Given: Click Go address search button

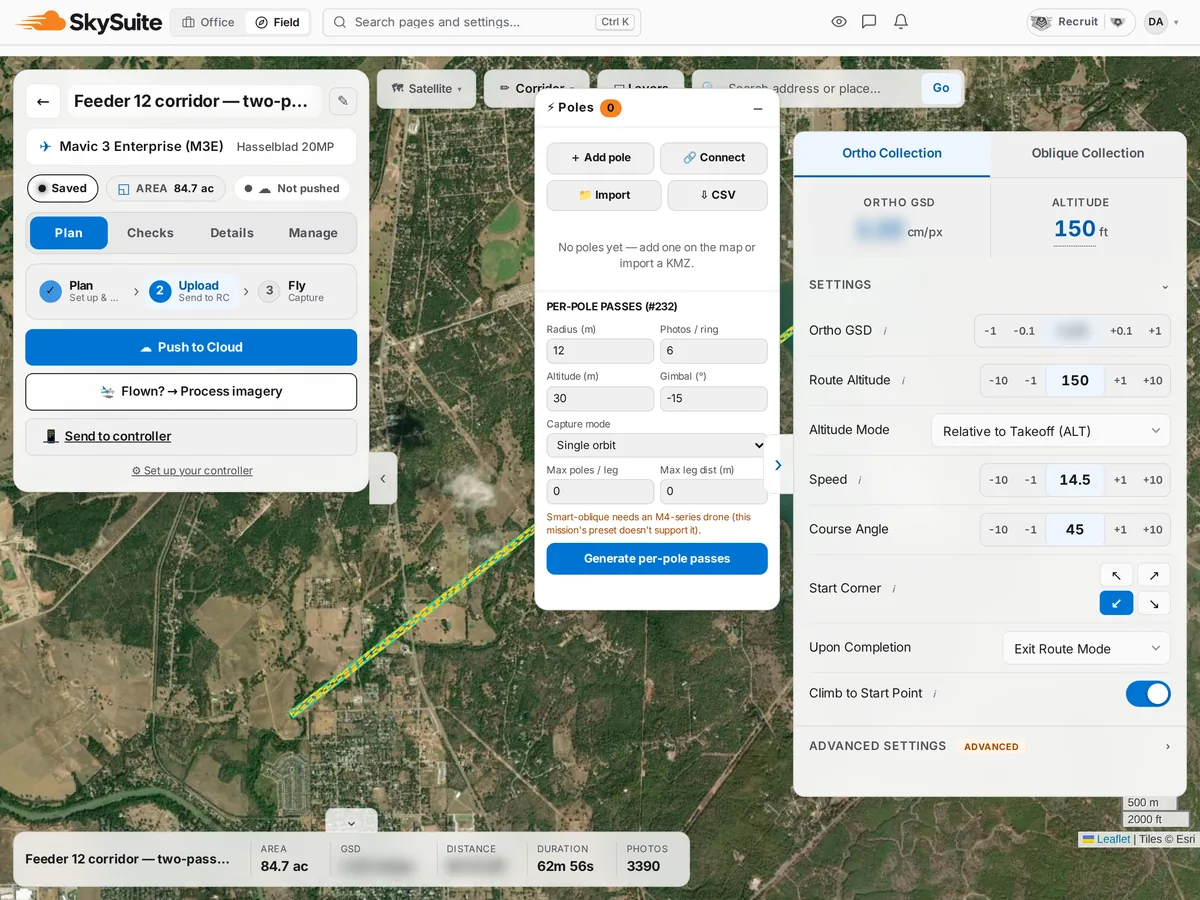Looking at the screenshot, I should coord(941,89).
